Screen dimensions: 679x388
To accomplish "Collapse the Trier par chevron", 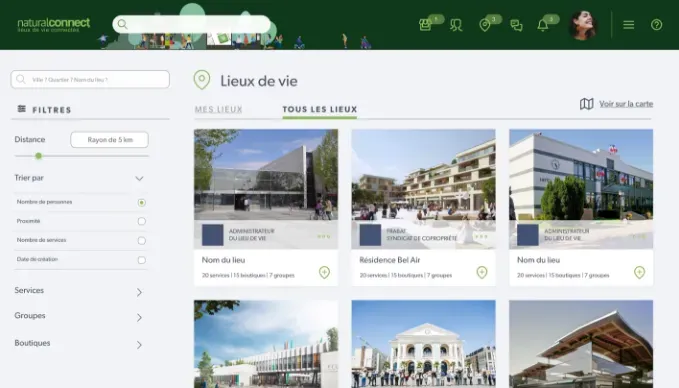I will coord(139,178).
